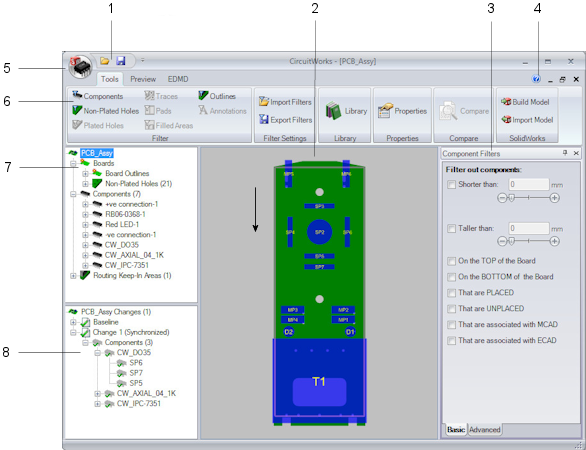586x450 pixels.
Task: Click the Build Model icon
Action: (506, 102)
